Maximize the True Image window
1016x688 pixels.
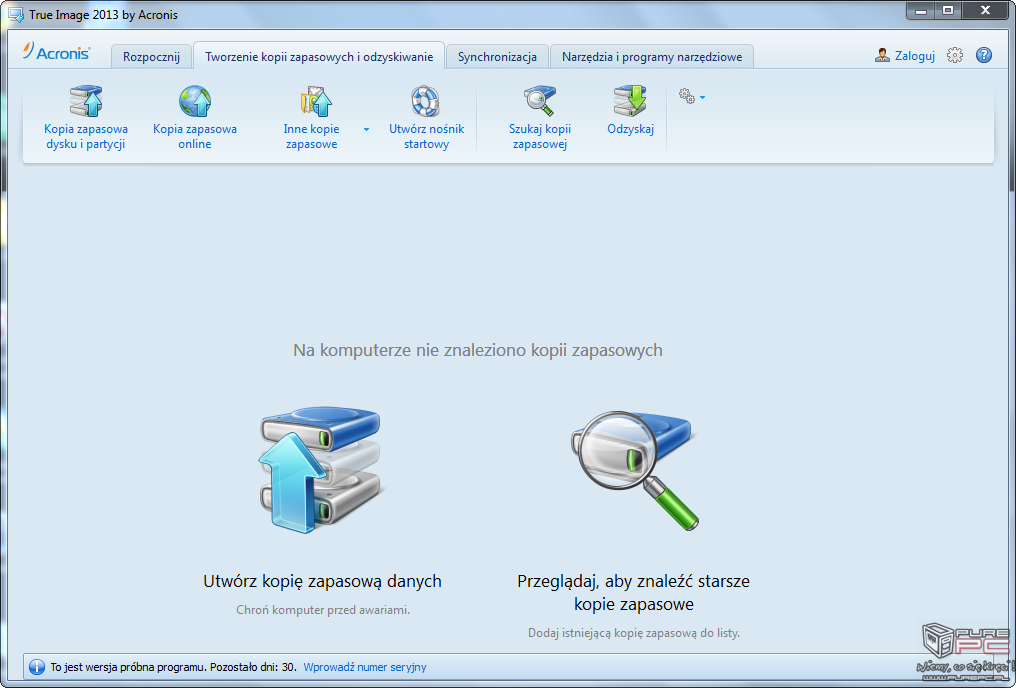948,11
